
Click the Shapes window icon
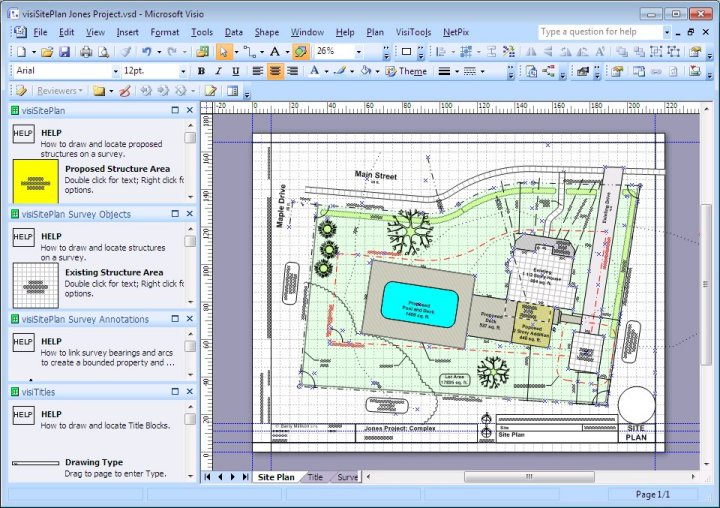pyautogui.click(x=202, y=51)
